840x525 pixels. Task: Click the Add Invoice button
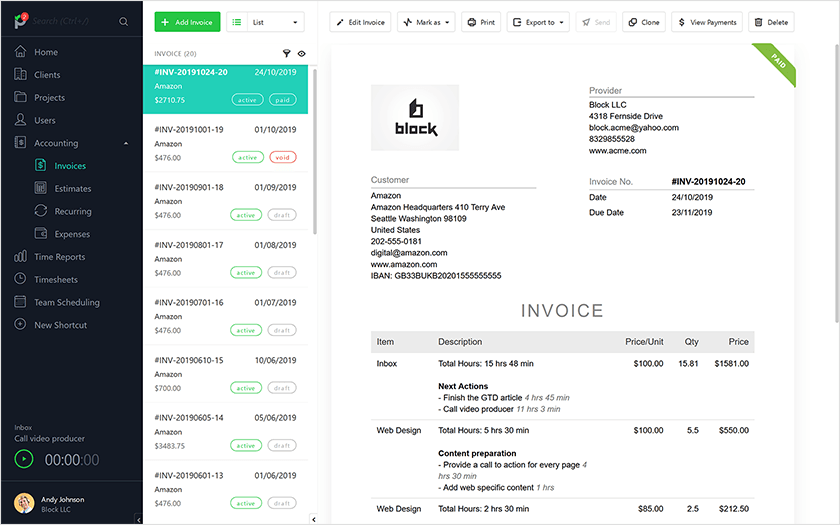click(x=188, y=22)
